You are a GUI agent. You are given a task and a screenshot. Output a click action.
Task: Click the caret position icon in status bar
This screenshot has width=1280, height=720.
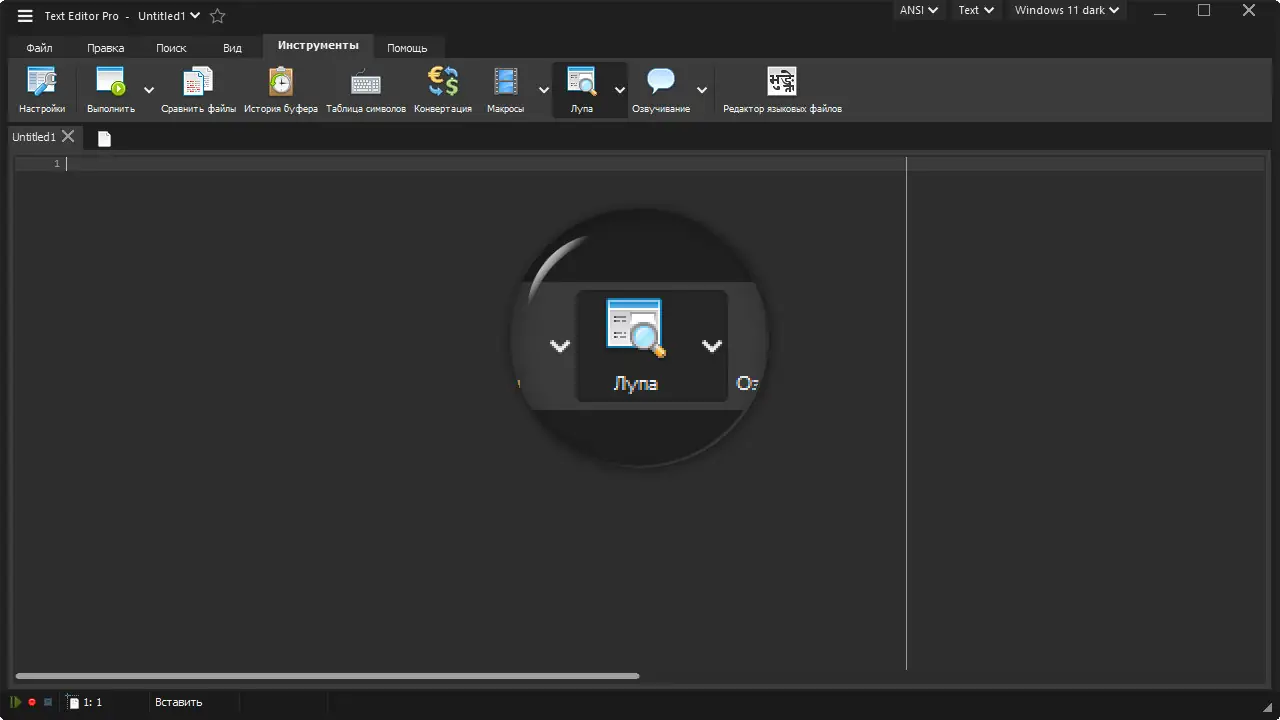point(73,702)
